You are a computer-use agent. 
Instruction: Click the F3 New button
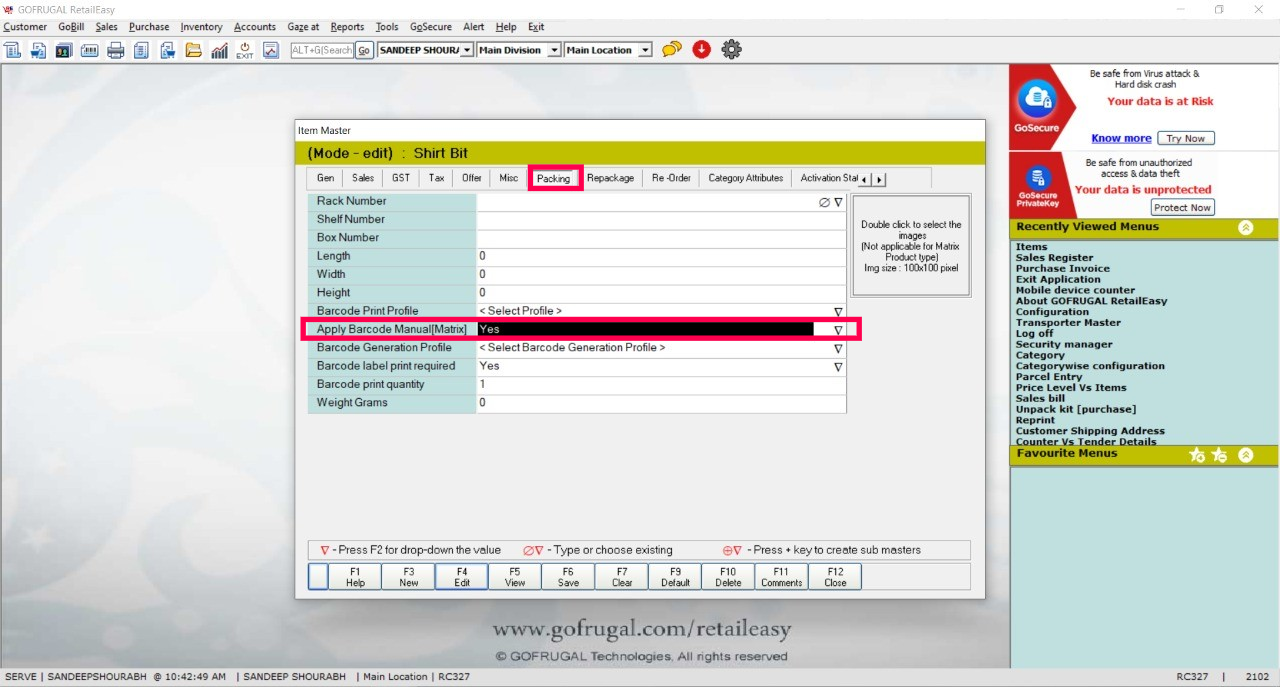(x=408, y=577)
